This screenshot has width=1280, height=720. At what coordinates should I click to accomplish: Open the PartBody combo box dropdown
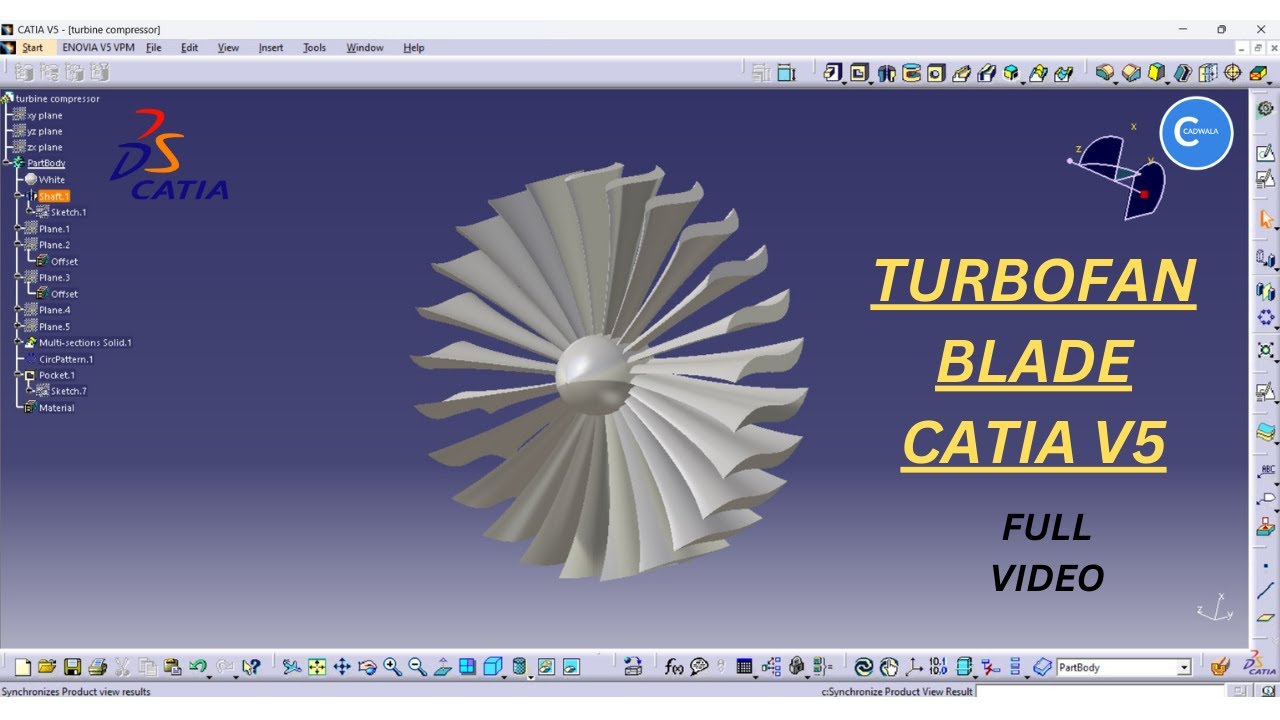(x=1184, y=667)
